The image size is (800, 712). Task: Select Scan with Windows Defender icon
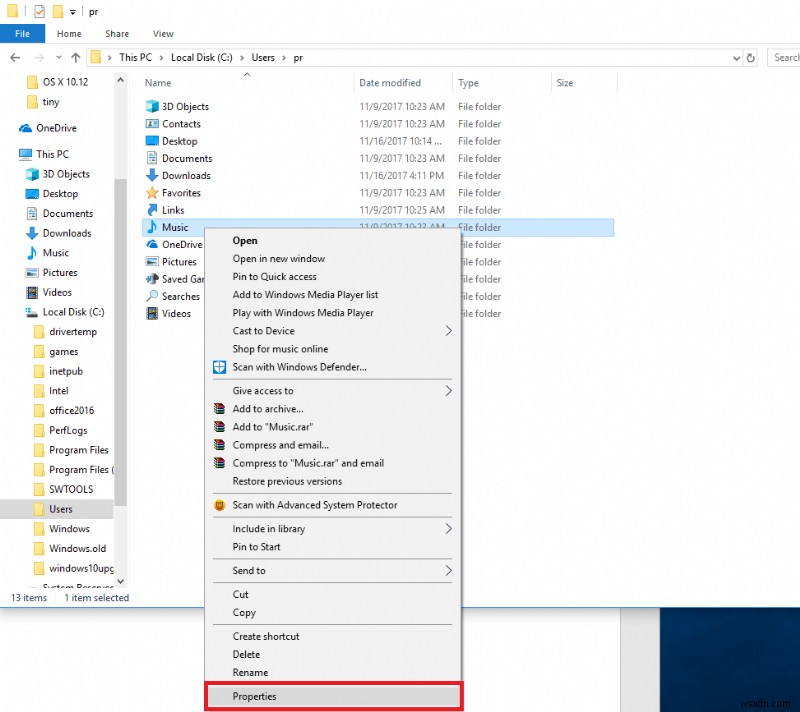point(220,367)
